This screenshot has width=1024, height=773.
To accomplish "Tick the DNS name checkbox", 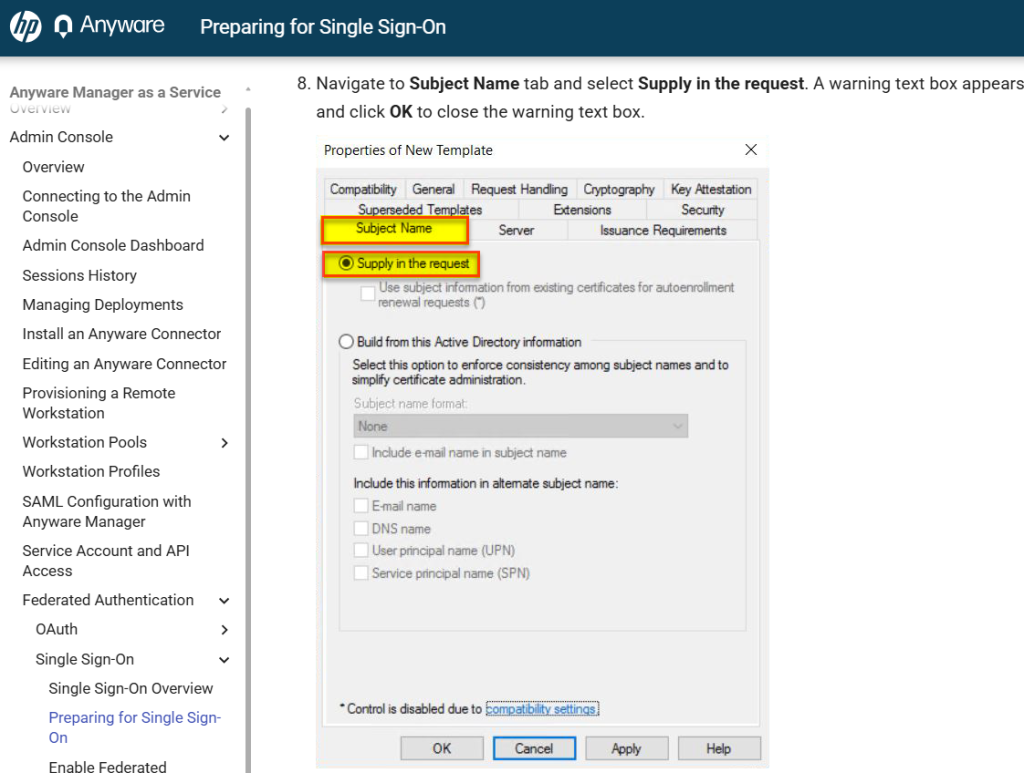I will pyautogui.click(x=361, y=529).
